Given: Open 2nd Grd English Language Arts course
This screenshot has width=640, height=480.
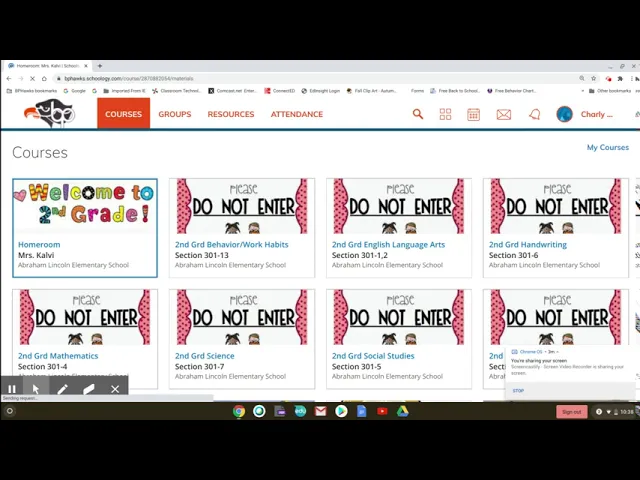Looking at the screenshot, I should (x=388, y=244).
